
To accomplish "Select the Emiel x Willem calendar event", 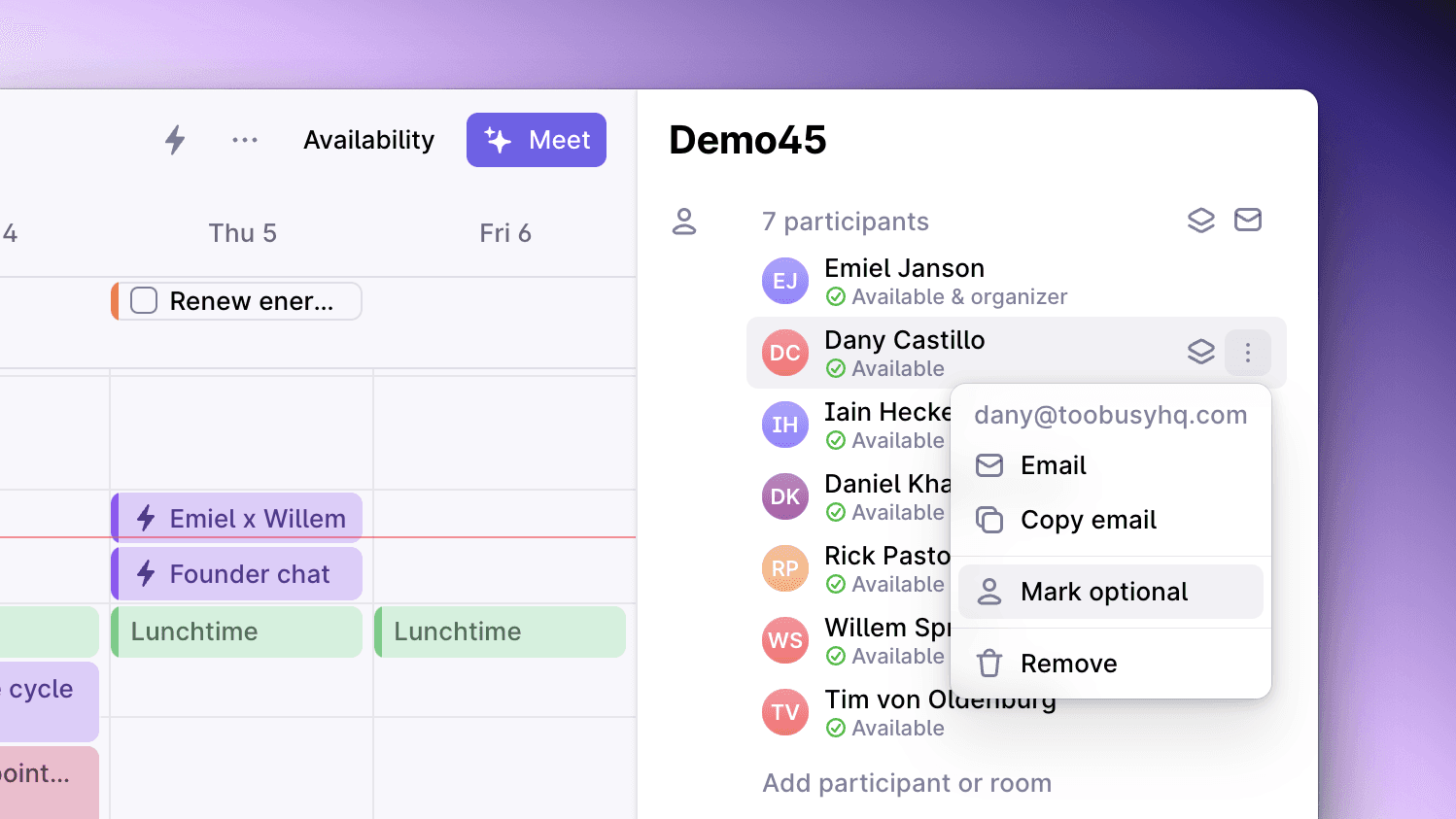I will 236,518.
